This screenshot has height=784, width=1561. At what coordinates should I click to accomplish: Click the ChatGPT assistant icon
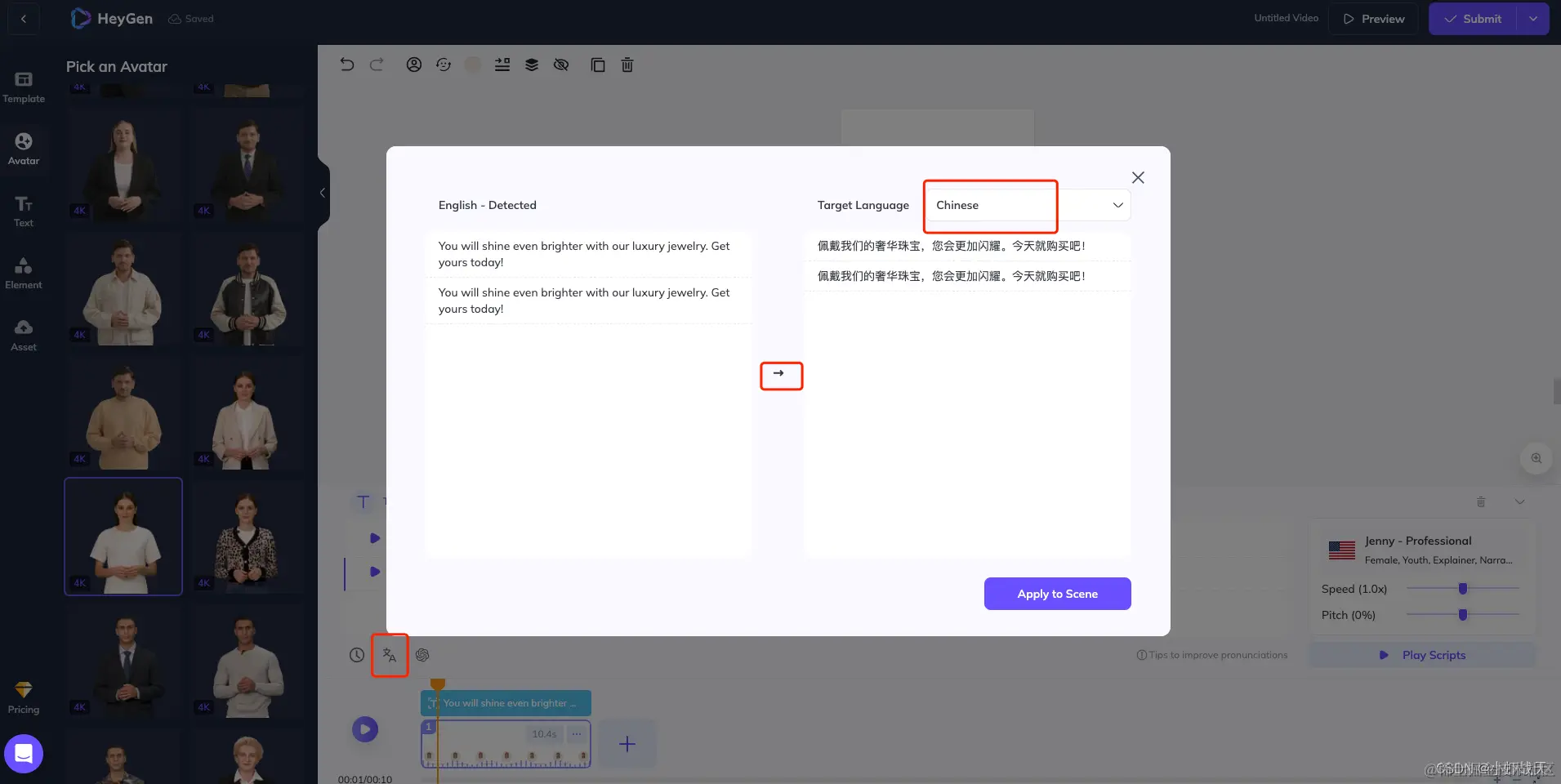[422, 655]
